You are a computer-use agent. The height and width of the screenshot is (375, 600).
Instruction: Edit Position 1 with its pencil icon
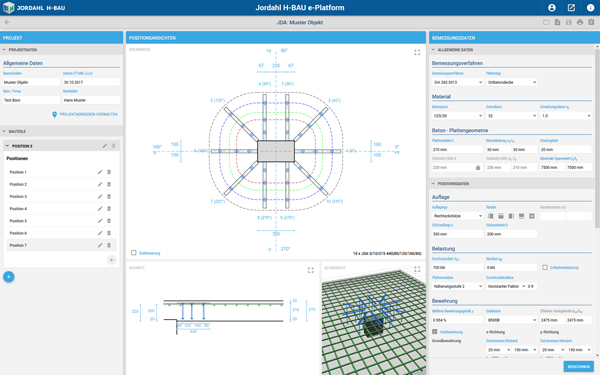pyautogui.click(x=100, y=172)
